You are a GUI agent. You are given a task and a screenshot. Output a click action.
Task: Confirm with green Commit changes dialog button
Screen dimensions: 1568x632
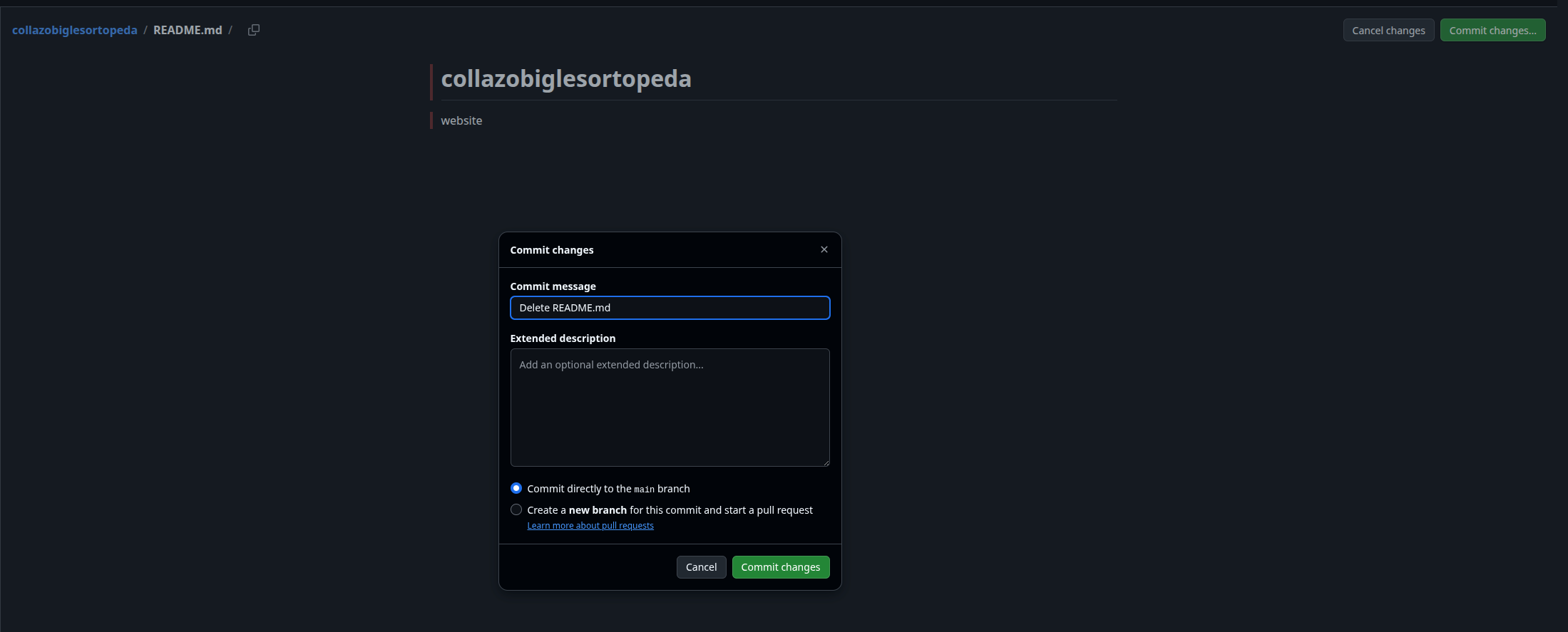pyautogui.click(x=781, y=567)
